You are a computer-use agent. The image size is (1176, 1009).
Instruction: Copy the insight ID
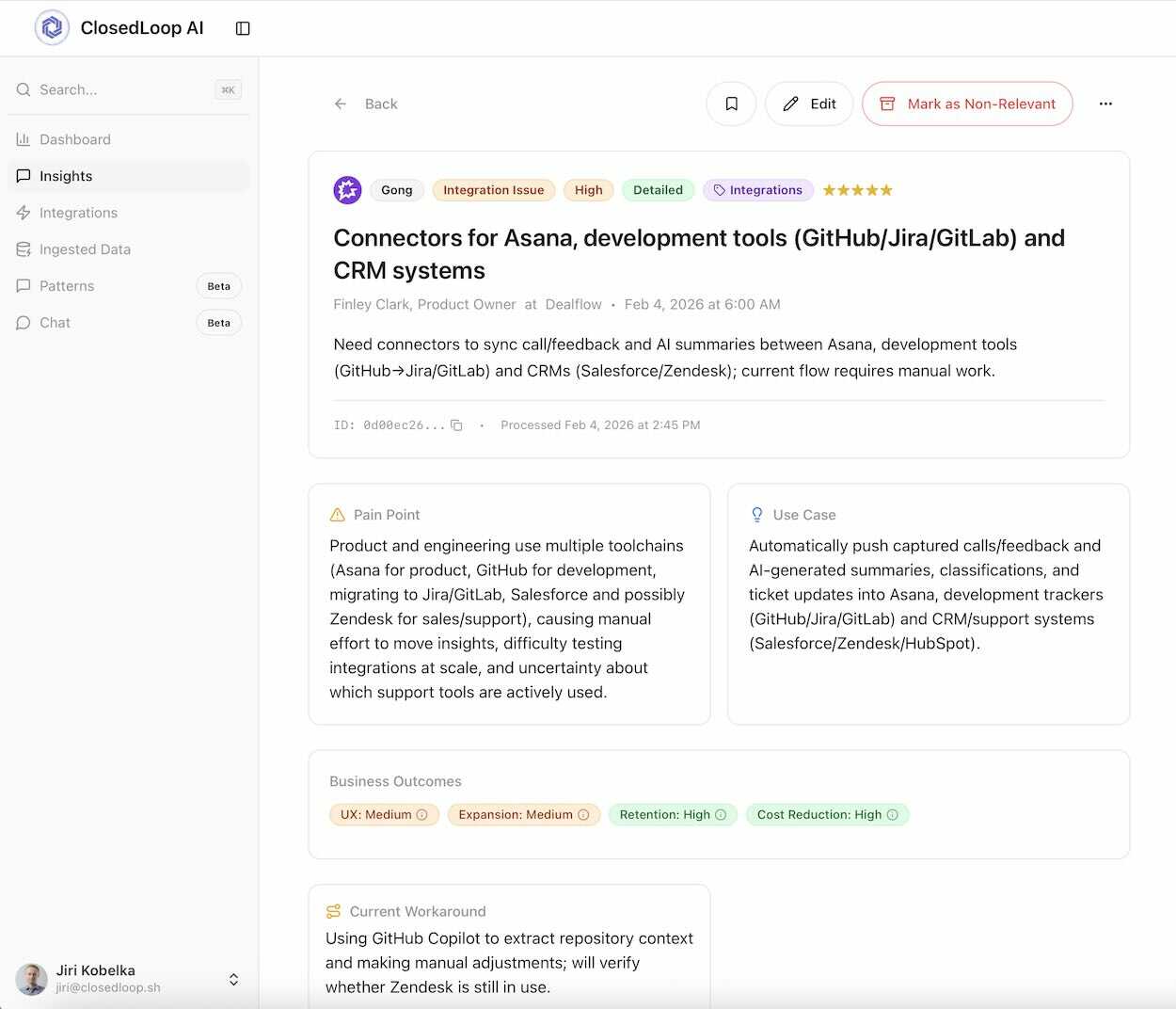click(456, 425)
